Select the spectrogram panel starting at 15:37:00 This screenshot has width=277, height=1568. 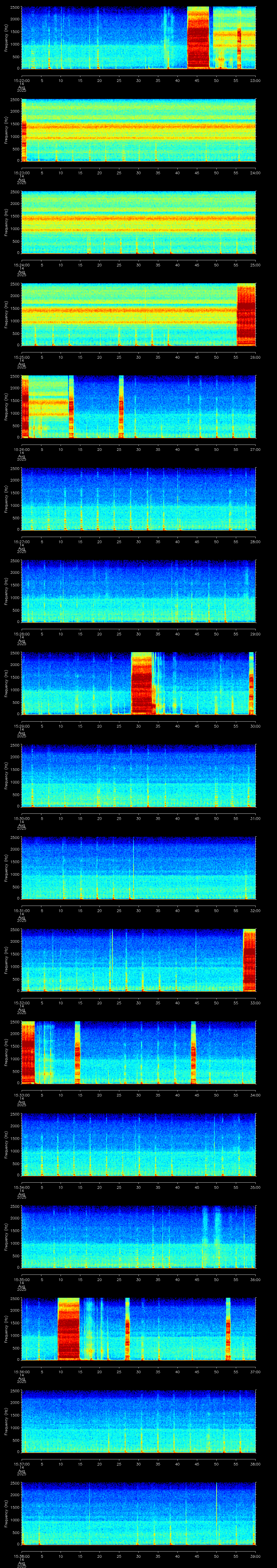point(138,1421)
